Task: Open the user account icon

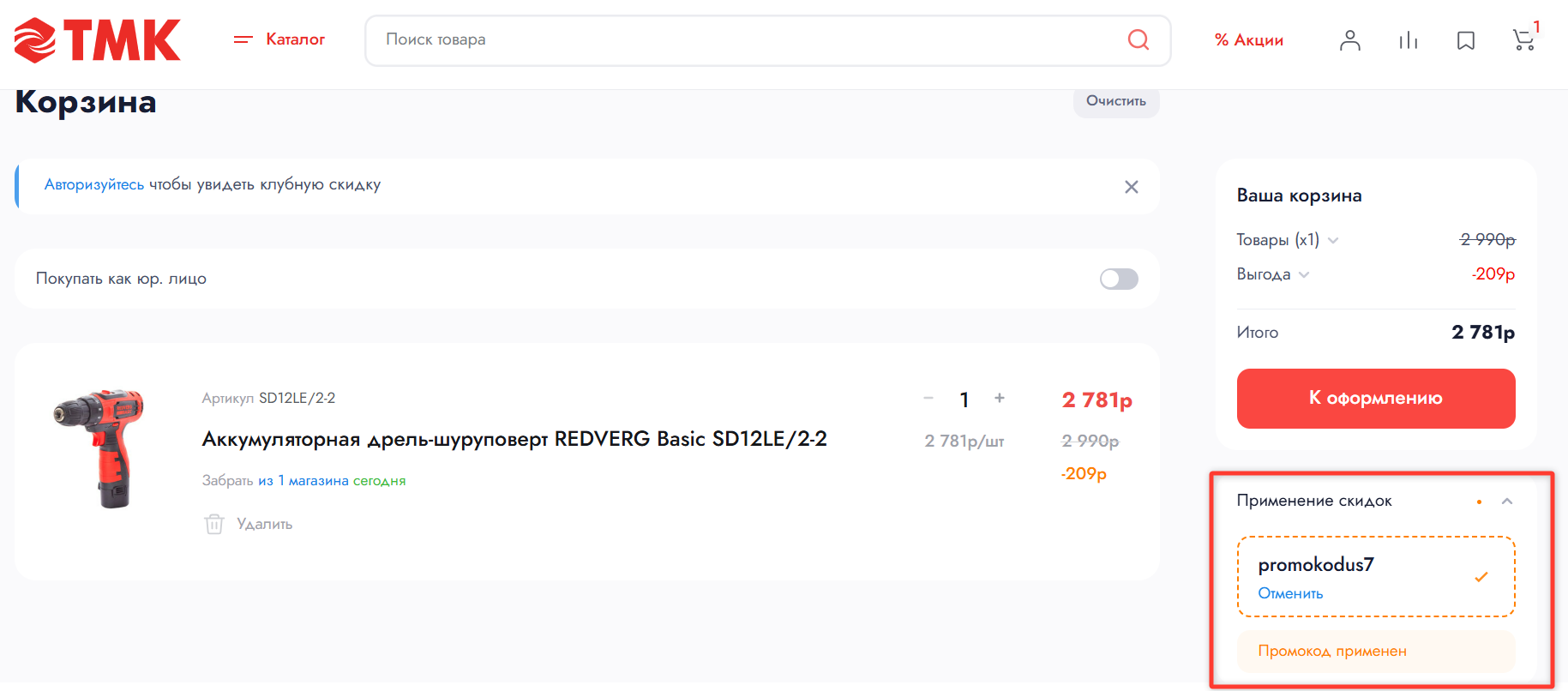Action: click(x=1350, y=40)
